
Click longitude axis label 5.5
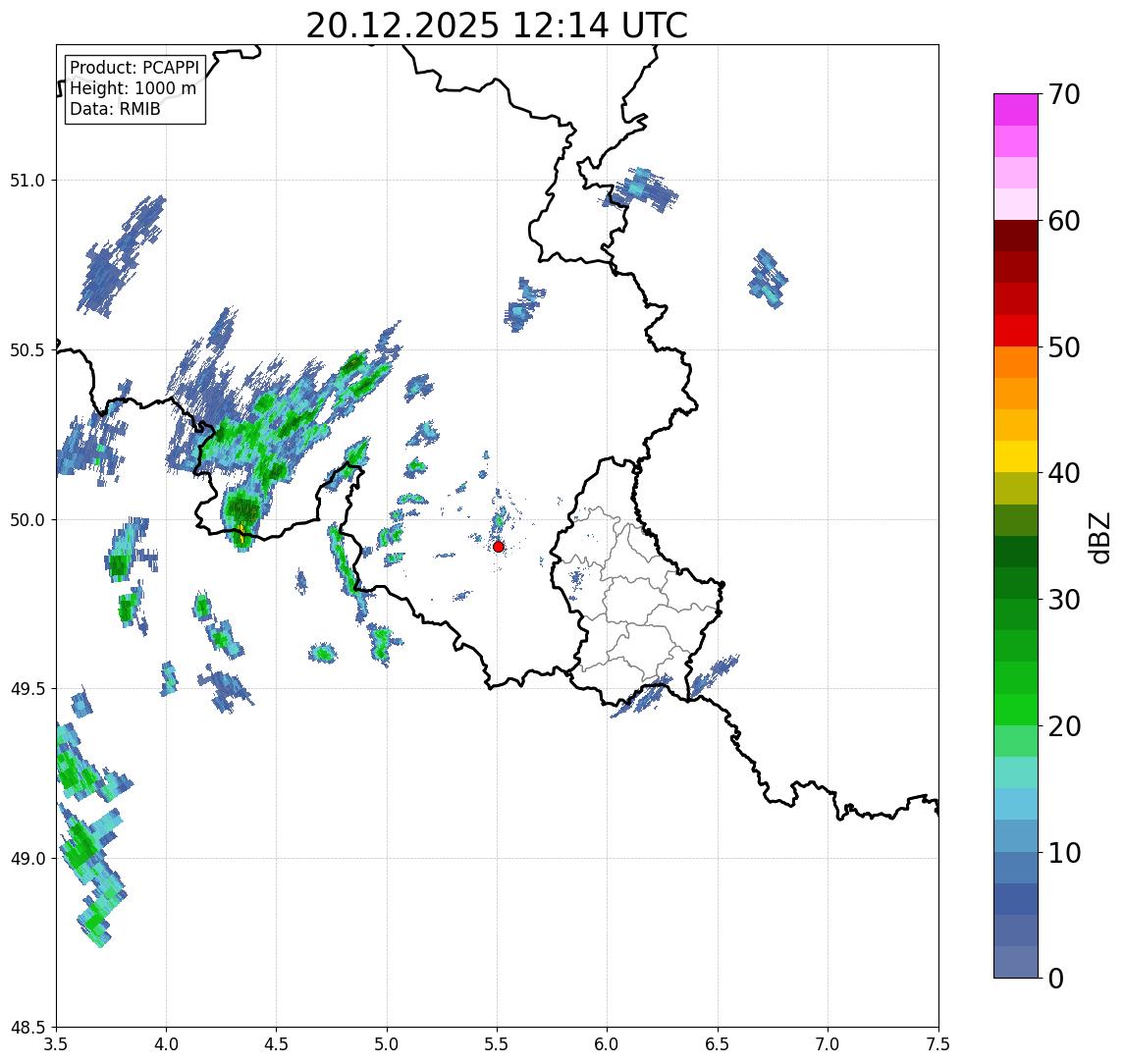[498, 1044]
